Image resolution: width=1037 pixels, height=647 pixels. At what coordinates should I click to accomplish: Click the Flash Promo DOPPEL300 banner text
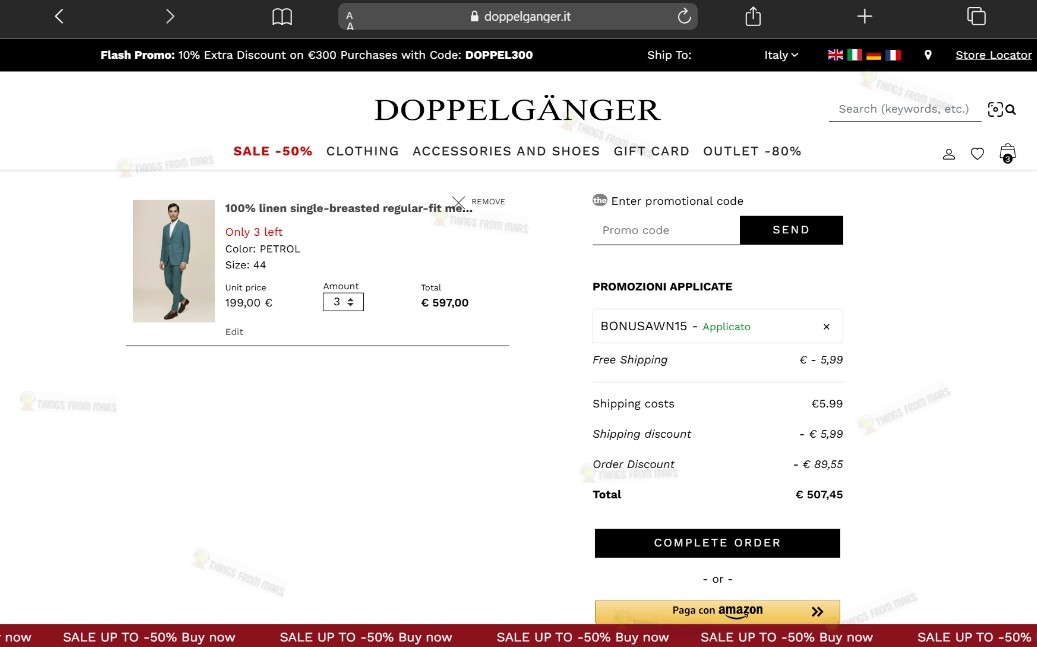316,55
